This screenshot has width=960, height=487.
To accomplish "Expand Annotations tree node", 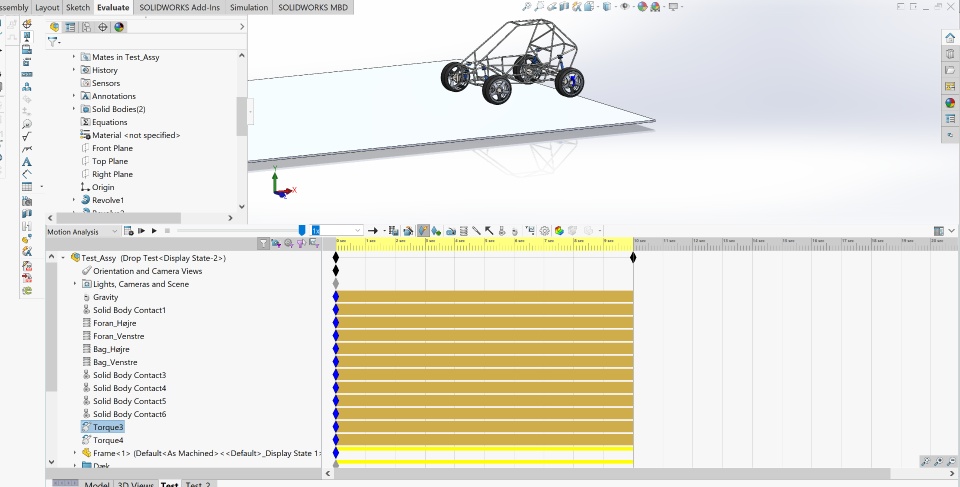I will (x=74, y=96).
